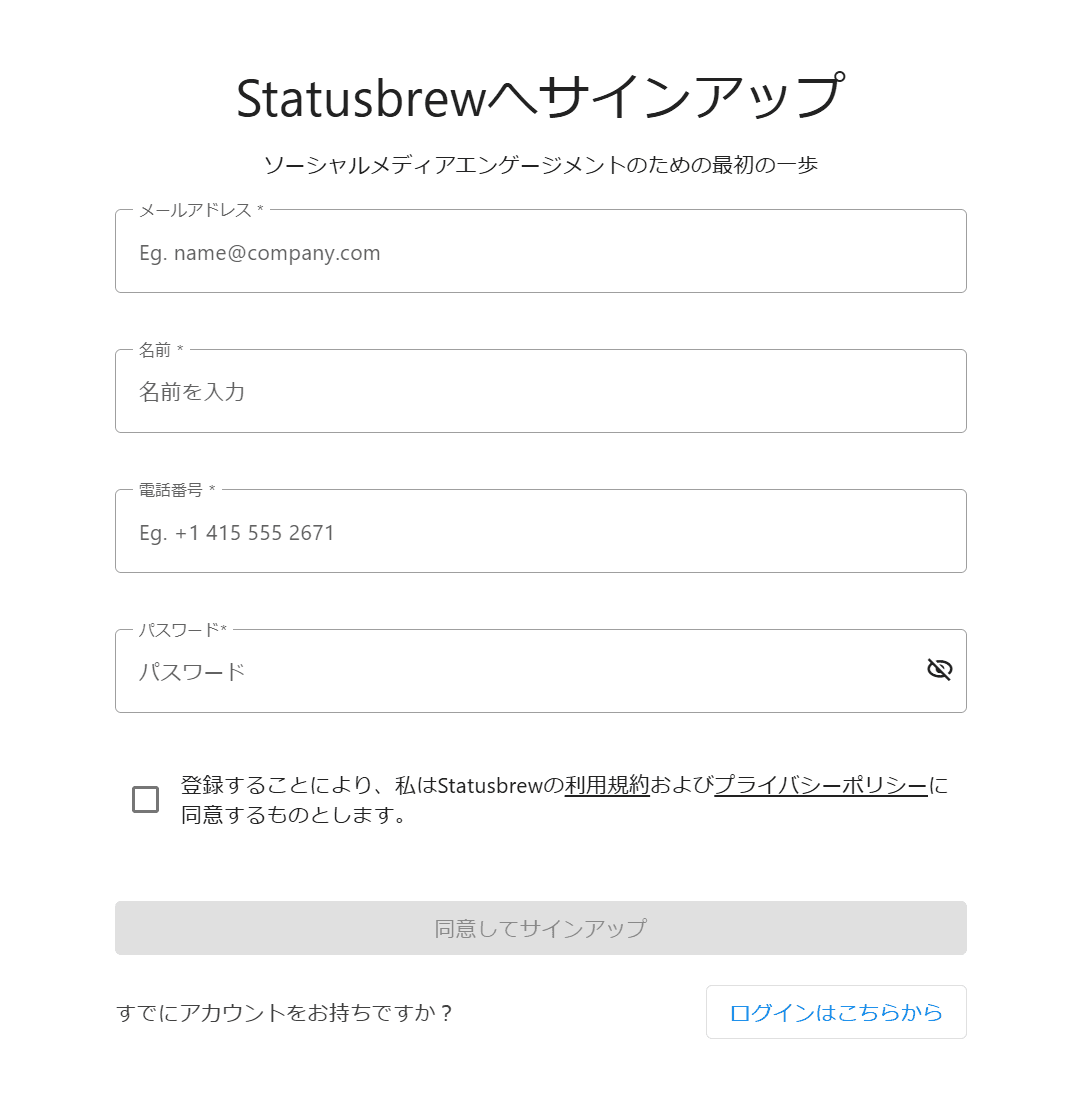Open the プライバシーポリシー privacy policy link

click(821, 786)
